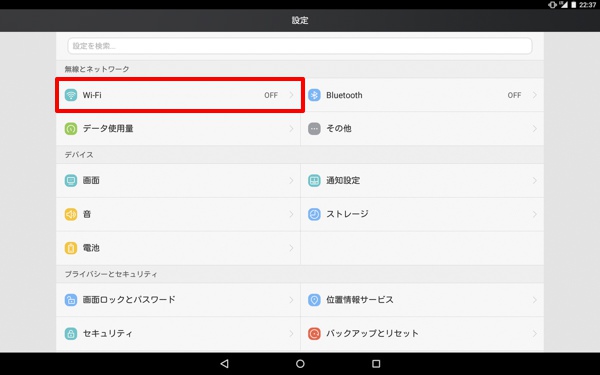Open 画面 row chevron
Screen dimensions: 600x375
point(291,181)
